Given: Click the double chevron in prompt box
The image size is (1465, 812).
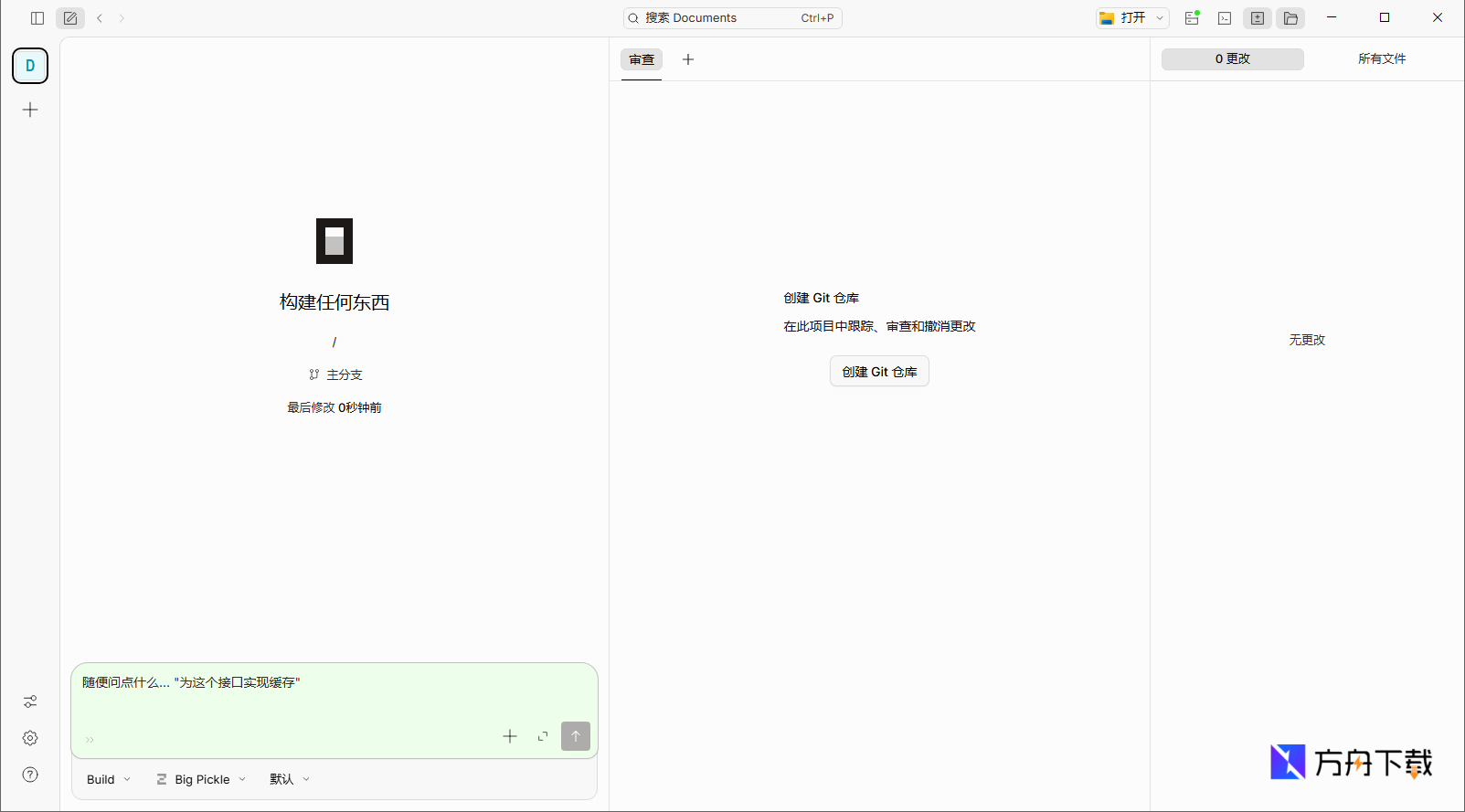Looking at the screenshot, I should (x=90, y=740).
